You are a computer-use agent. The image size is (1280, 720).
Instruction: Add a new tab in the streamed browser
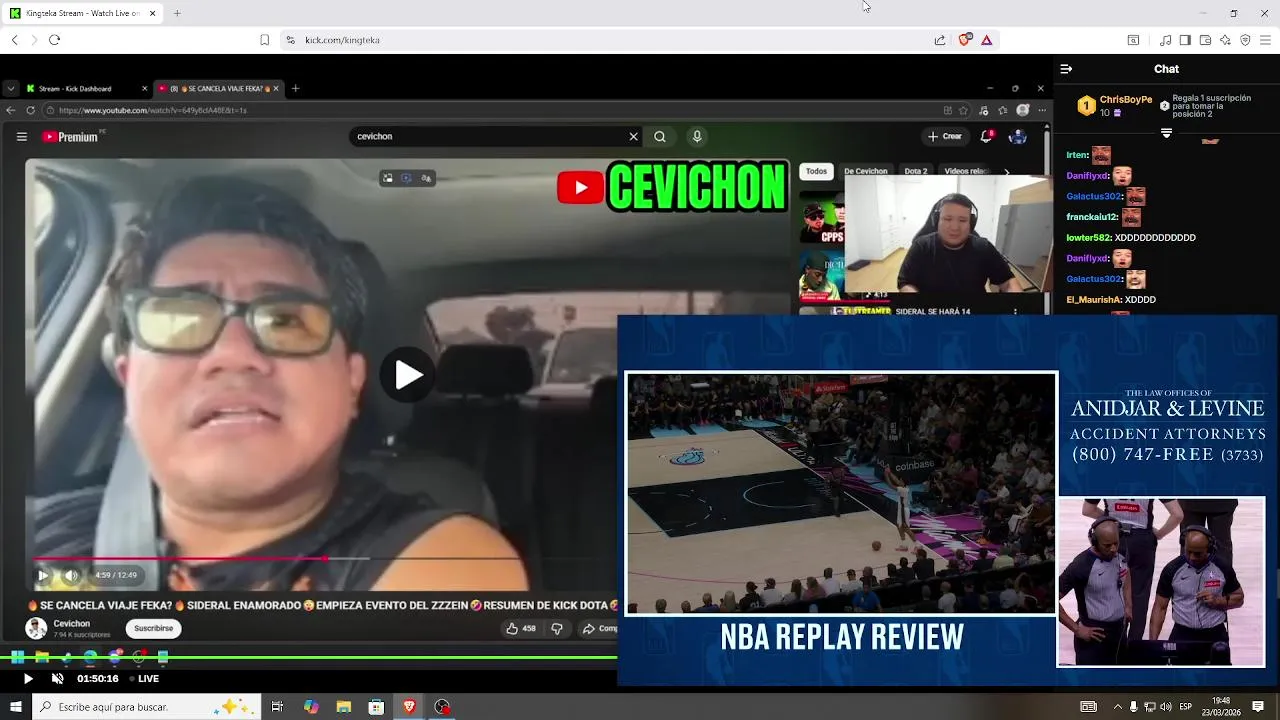click(295, 88)
